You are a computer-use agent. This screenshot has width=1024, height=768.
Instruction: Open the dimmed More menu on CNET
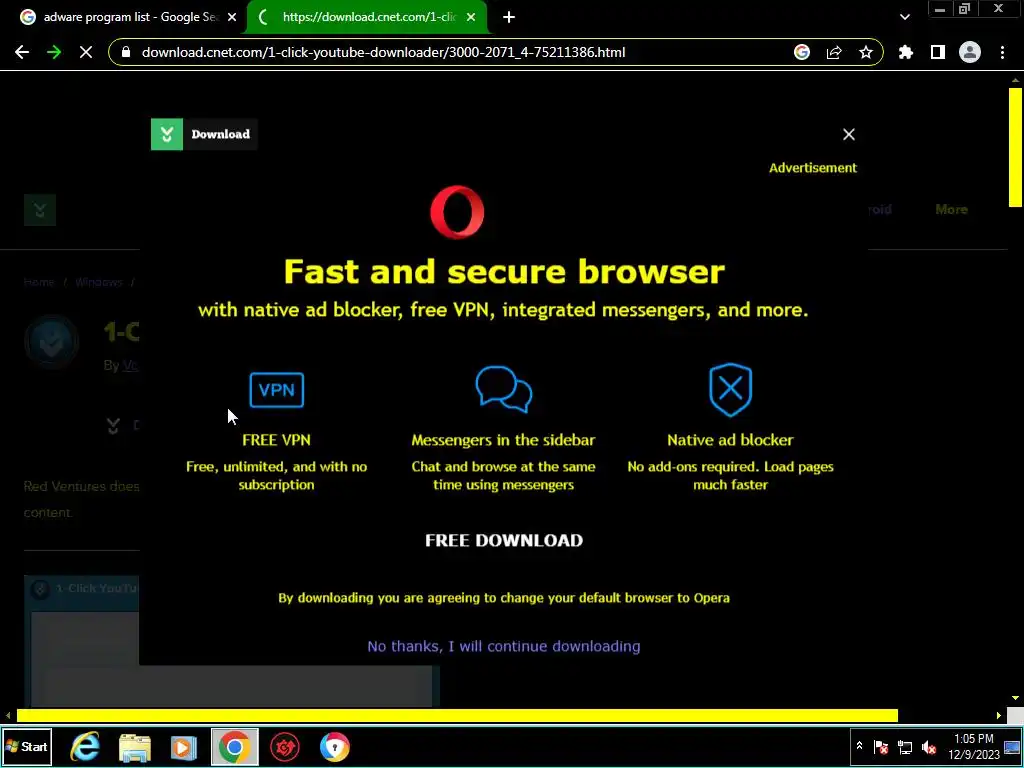point(952,210)
